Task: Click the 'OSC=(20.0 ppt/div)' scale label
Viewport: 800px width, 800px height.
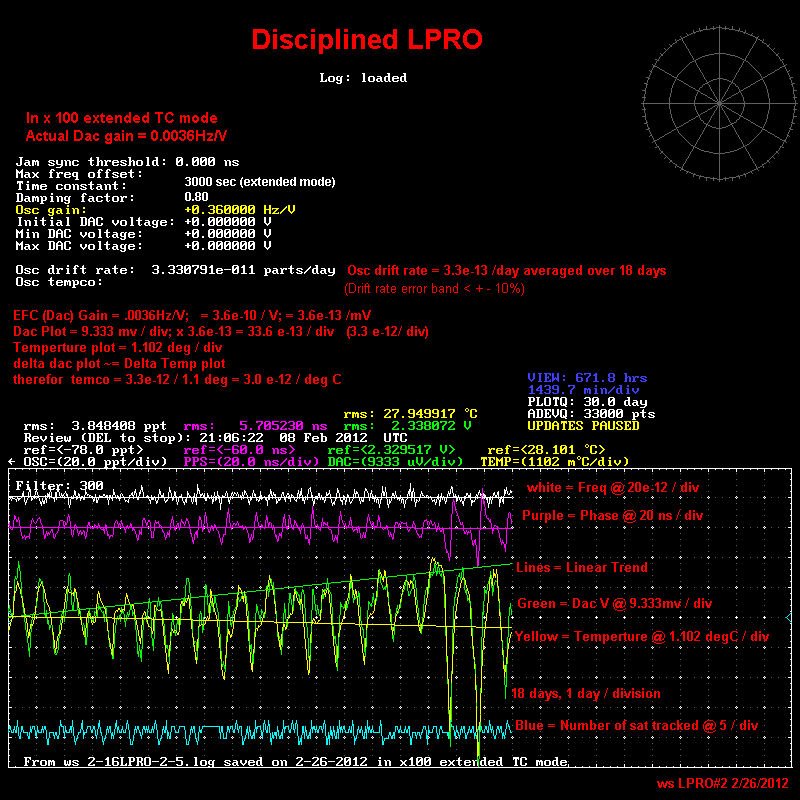Action: coord(95,462)
